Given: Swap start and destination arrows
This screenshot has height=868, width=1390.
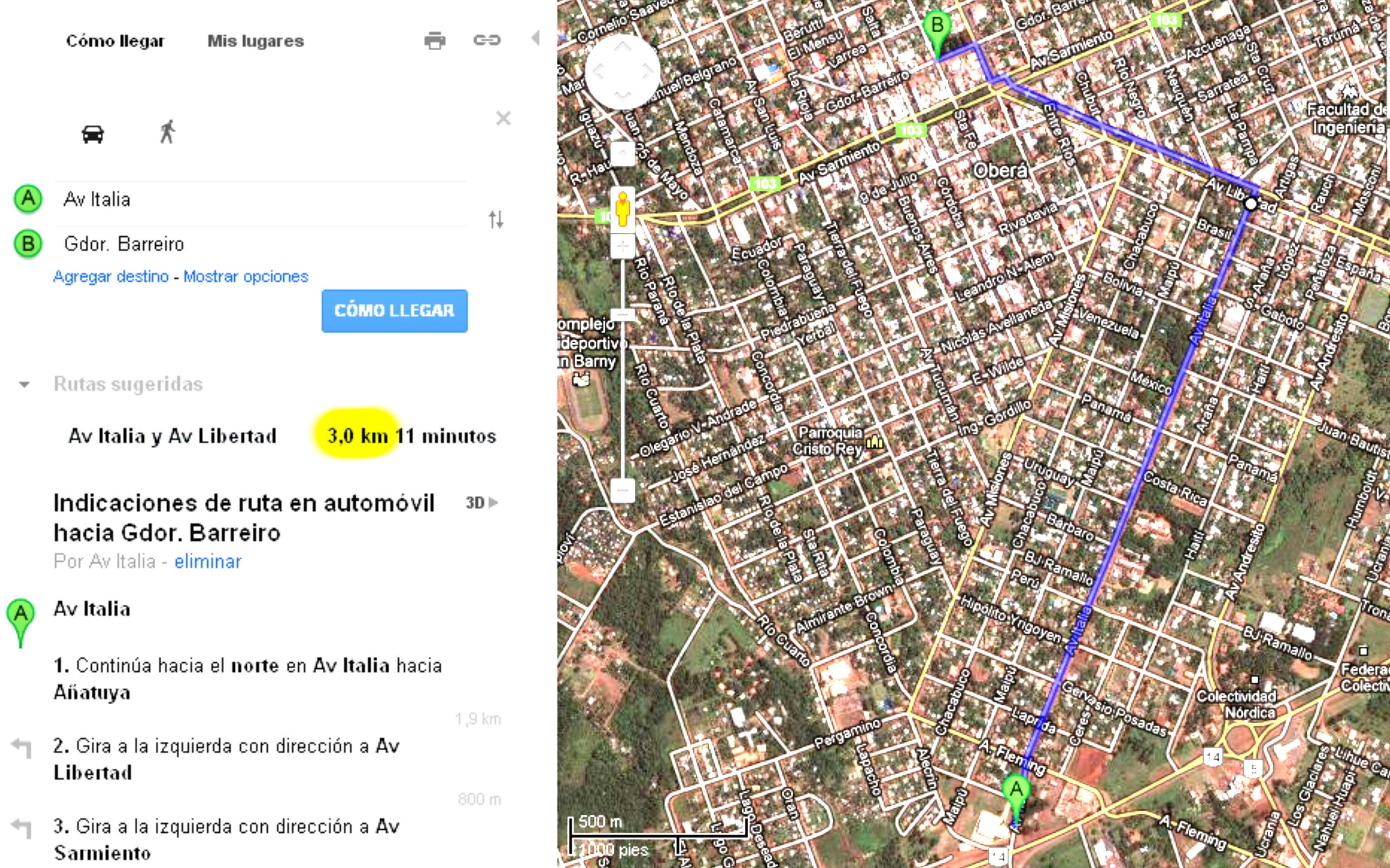Looking at the screenshot, I should 496,219.
